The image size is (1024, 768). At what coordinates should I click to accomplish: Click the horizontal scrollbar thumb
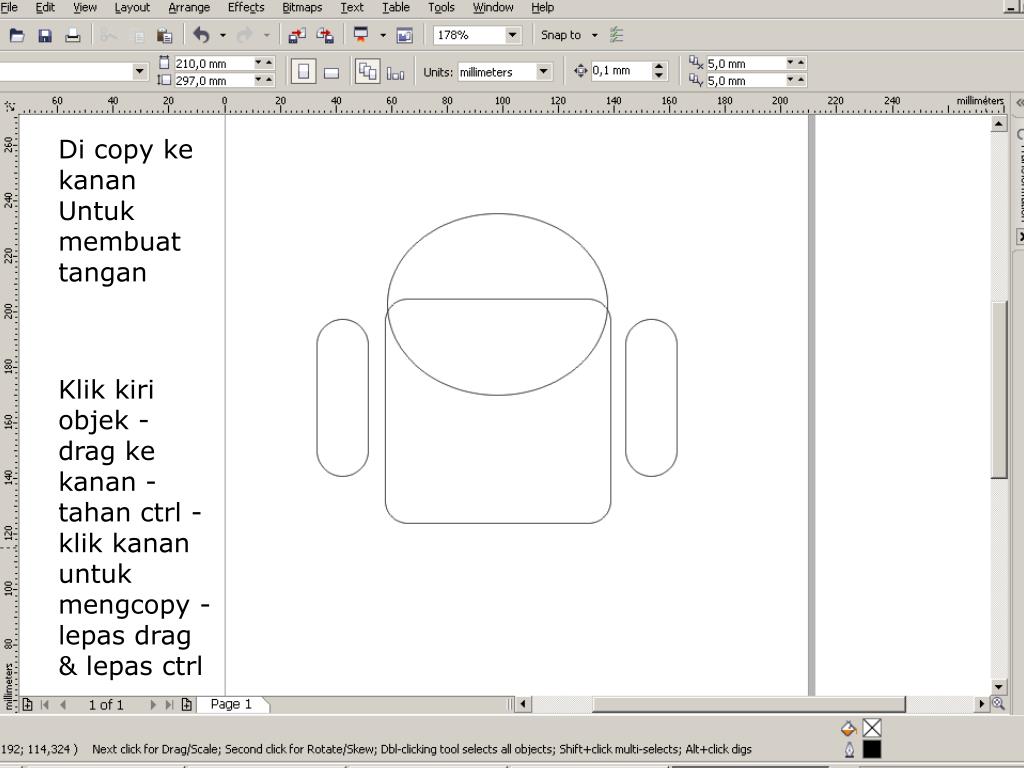748,704
